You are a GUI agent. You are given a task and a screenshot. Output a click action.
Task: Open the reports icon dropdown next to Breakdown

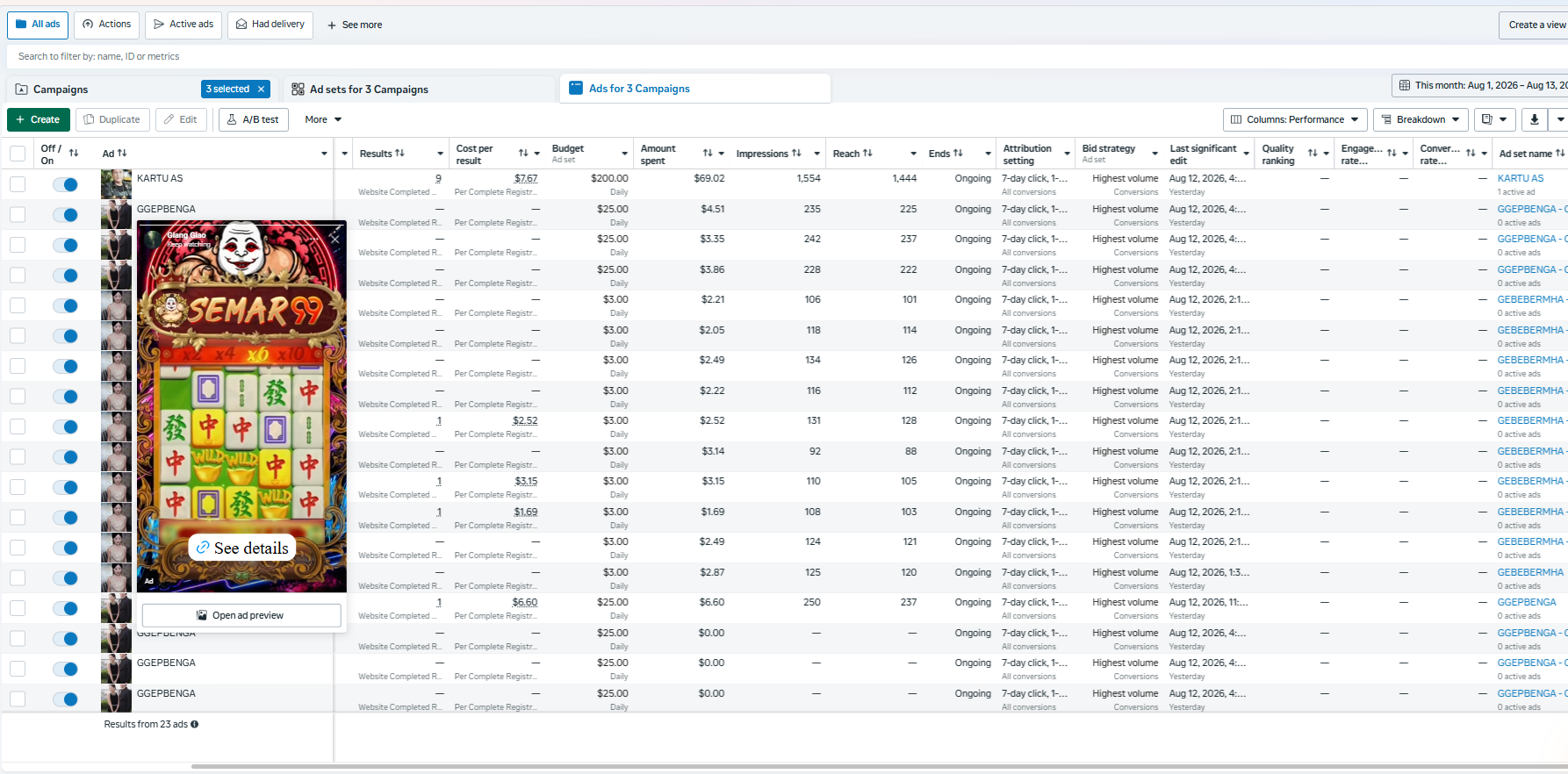click(x=1493, y=119)
